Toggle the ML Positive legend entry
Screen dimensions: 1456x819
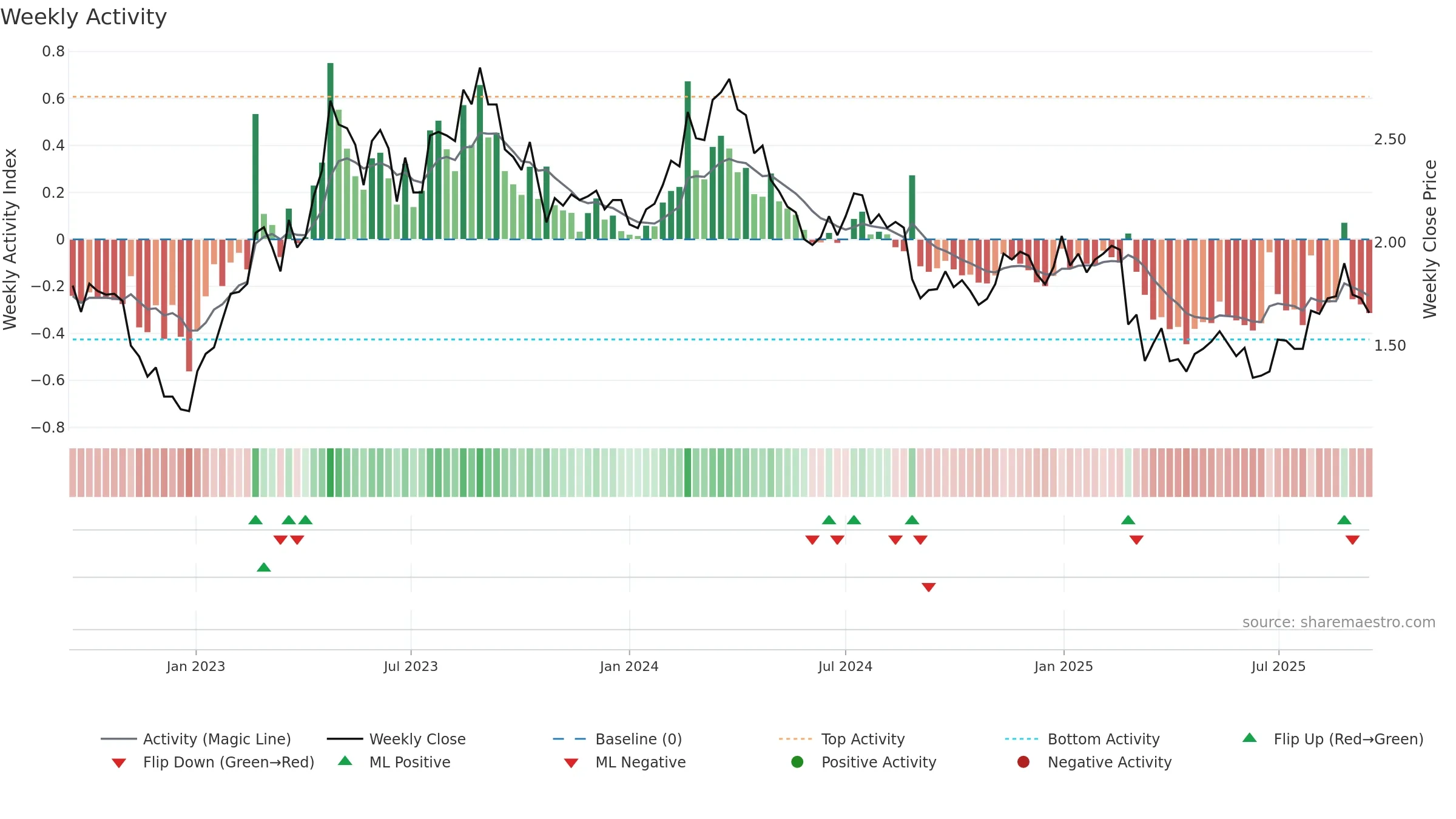click(x=394, y=762)
